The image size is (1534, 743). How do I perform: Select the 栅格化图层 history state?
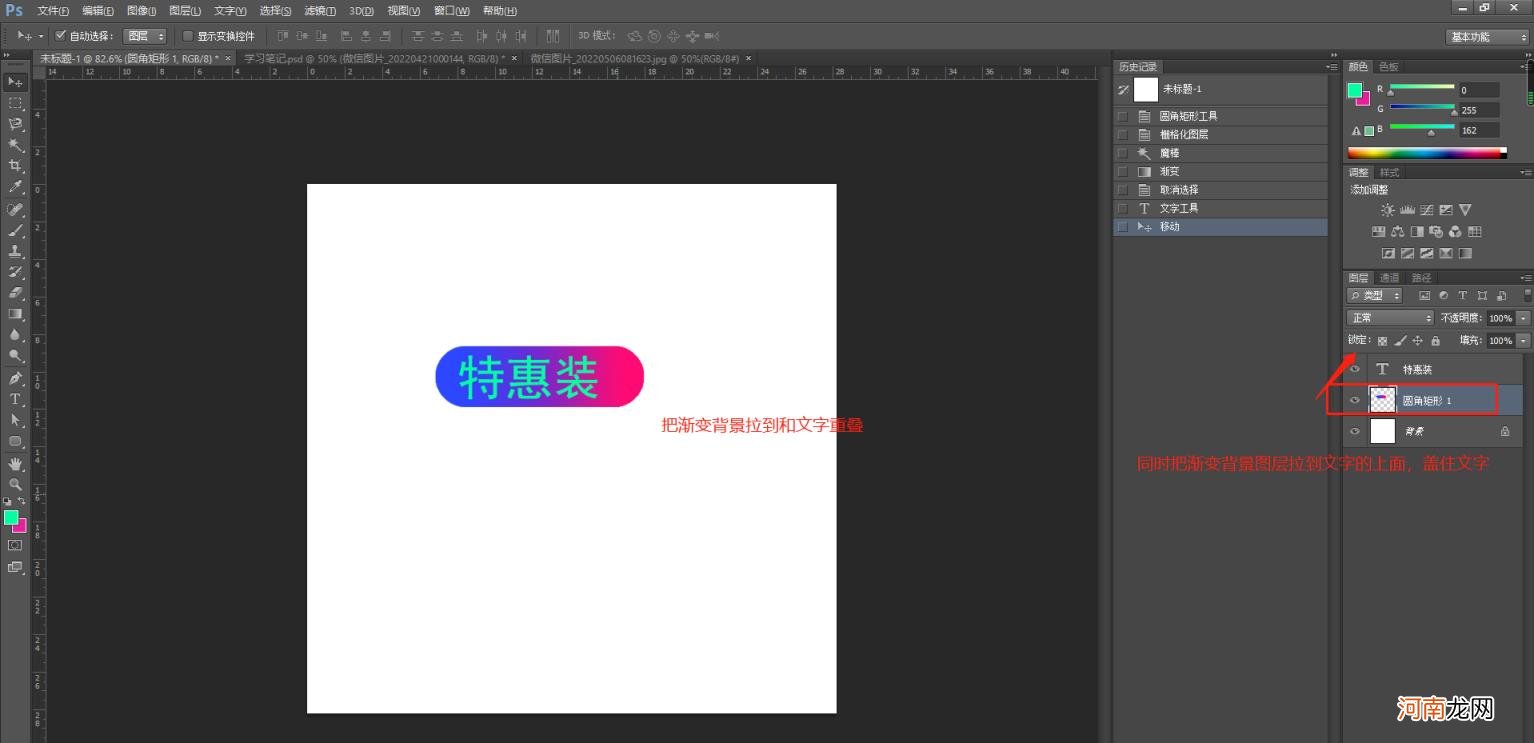tap(1221, 135)
